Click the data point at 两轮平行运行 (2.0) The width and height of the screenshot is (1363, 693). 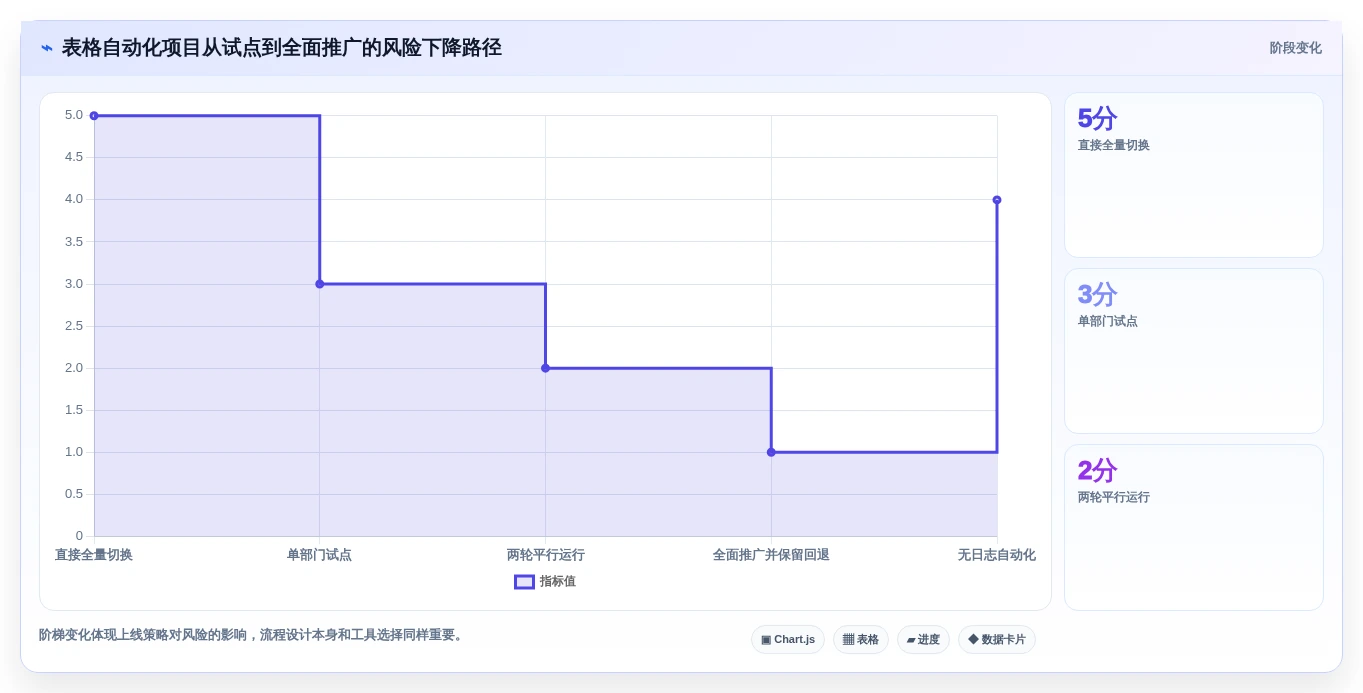545,368
